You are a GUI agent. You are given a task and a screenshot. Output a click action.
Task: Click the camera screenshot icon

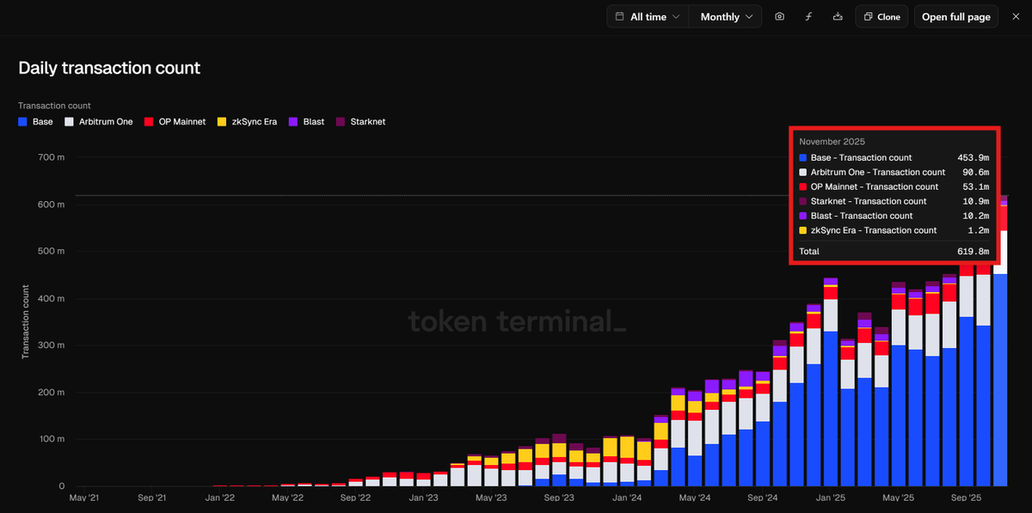(780, 17)
